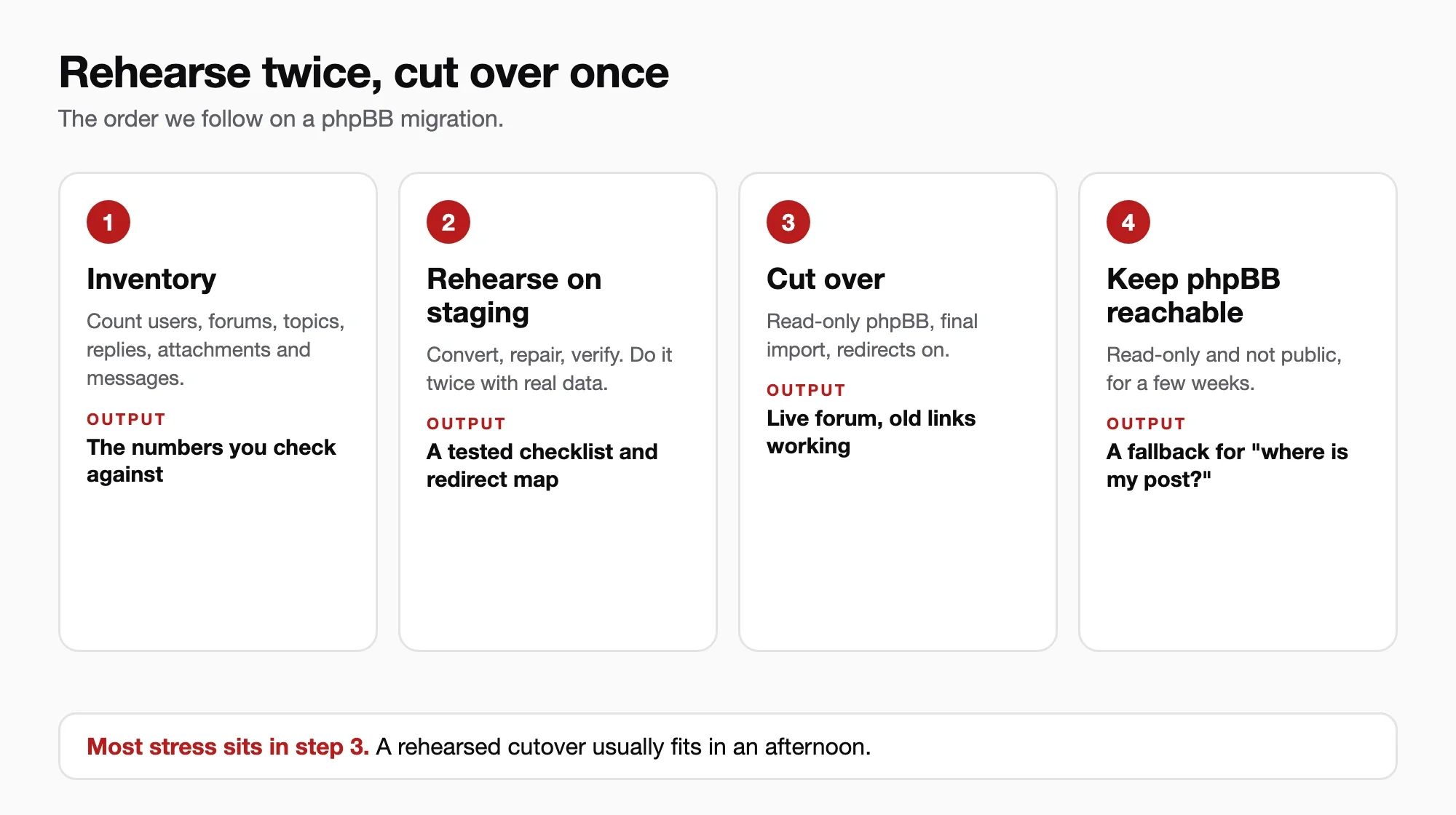The width and height of the screenshot is (1456, 815).
Task: Click the red step 3 circle badge
Action: pyautogui.click(x=788, y=222)
